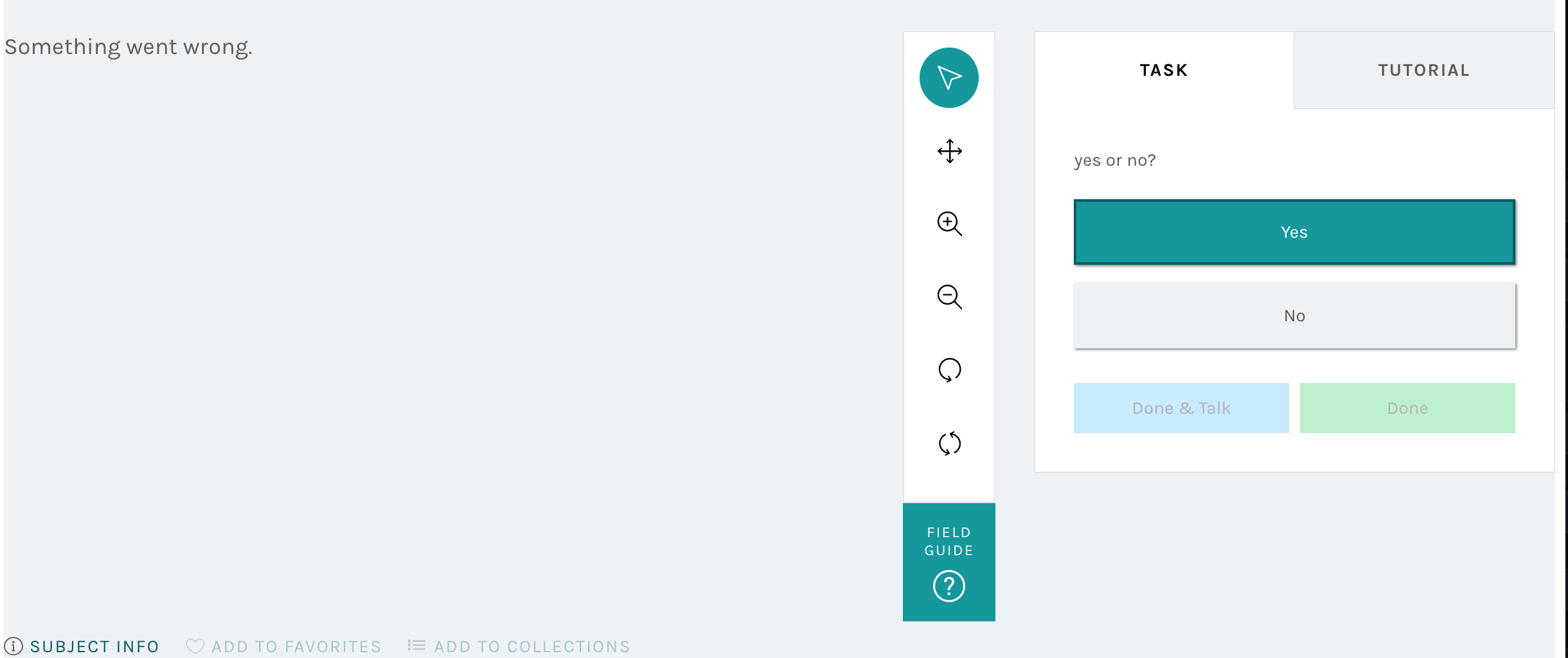The image size is (1568, 658).
Task: Zoom out of the subject
Action: [949, 298]
